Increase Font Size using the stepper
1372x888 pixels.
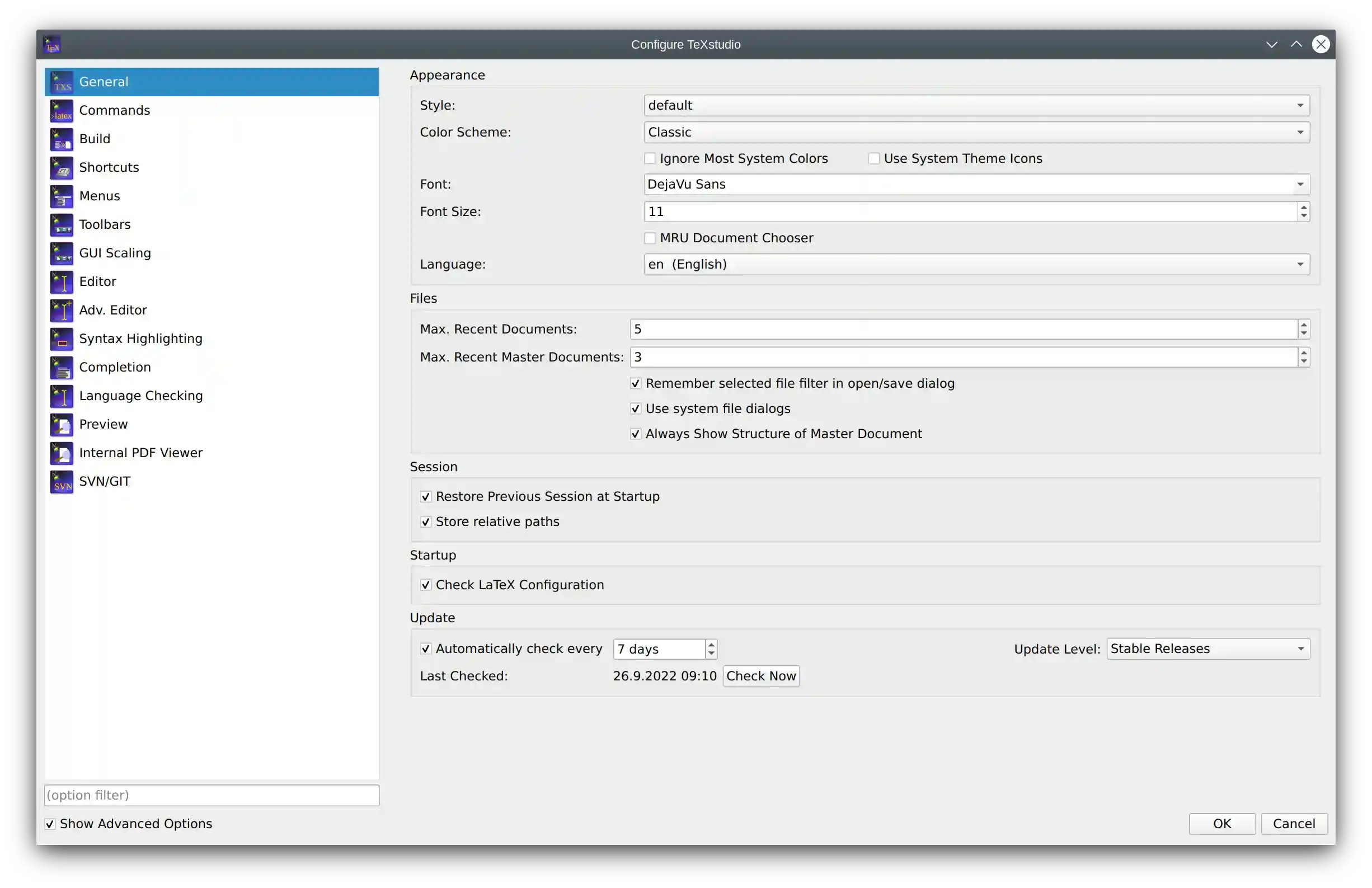(x=1303, y=208)
